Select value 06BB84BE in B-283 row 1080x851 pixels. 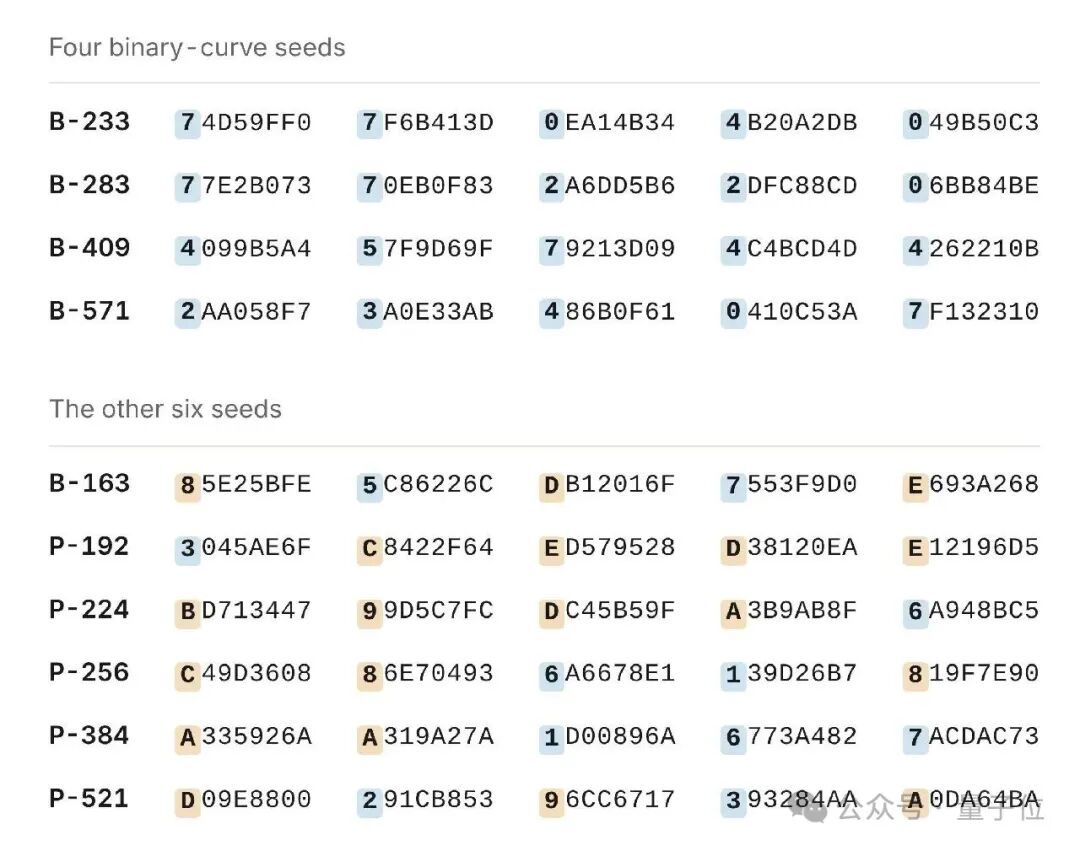pos(971,185)
